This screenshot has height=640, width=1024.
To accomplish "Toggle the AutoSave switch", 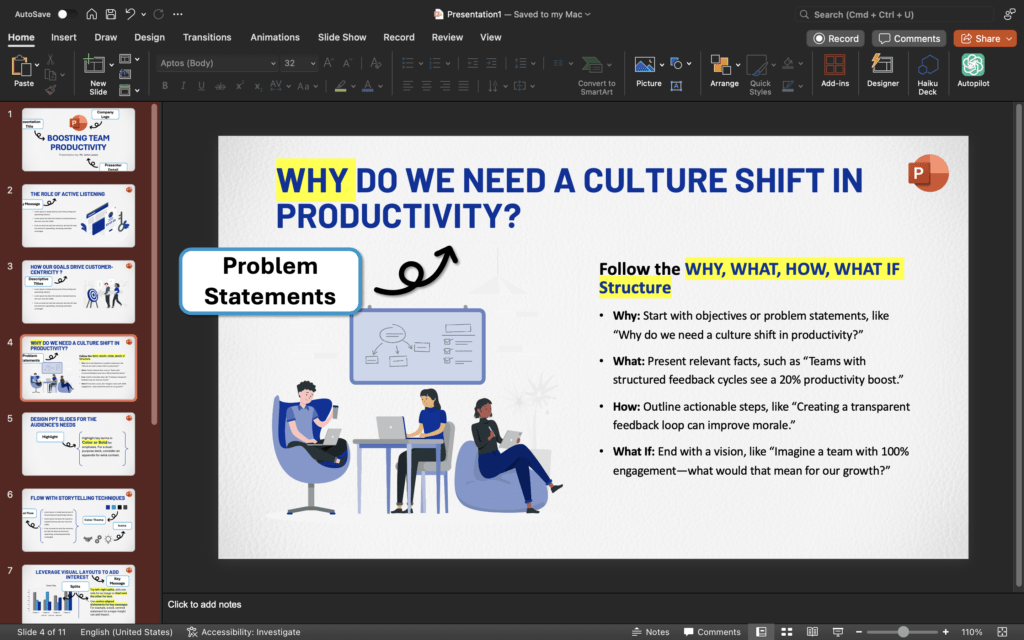I will [x=65, y=14].
